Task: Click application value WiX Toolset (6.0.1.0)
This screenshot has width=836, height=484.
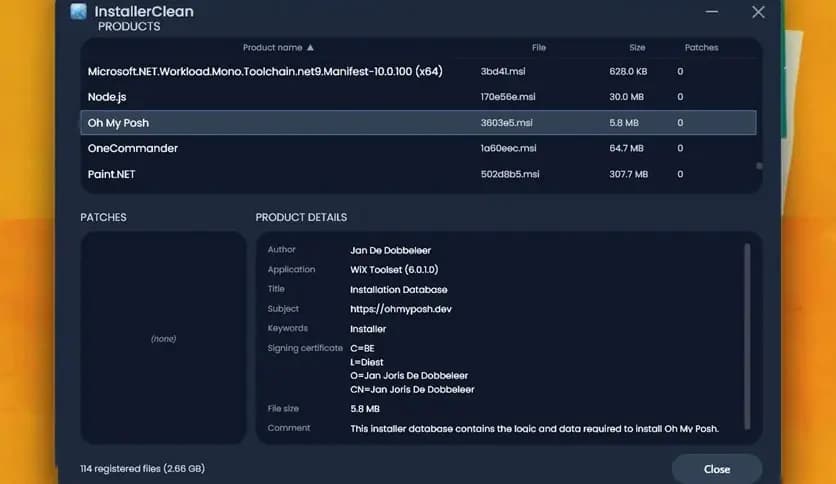Action: [394, 270]
